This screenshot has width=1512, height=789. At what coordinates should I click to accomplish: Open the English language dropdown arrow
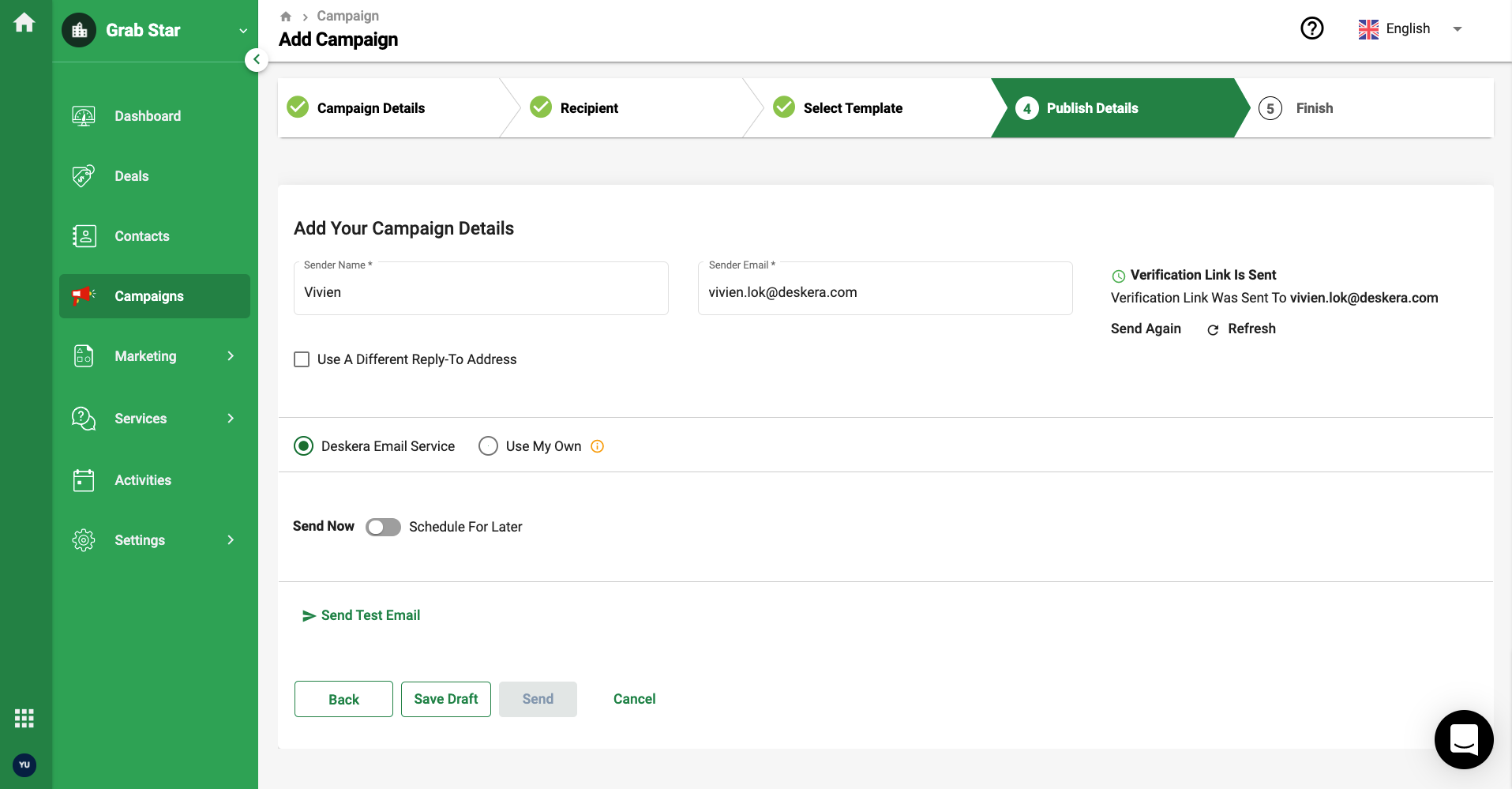coord(1458,29)
